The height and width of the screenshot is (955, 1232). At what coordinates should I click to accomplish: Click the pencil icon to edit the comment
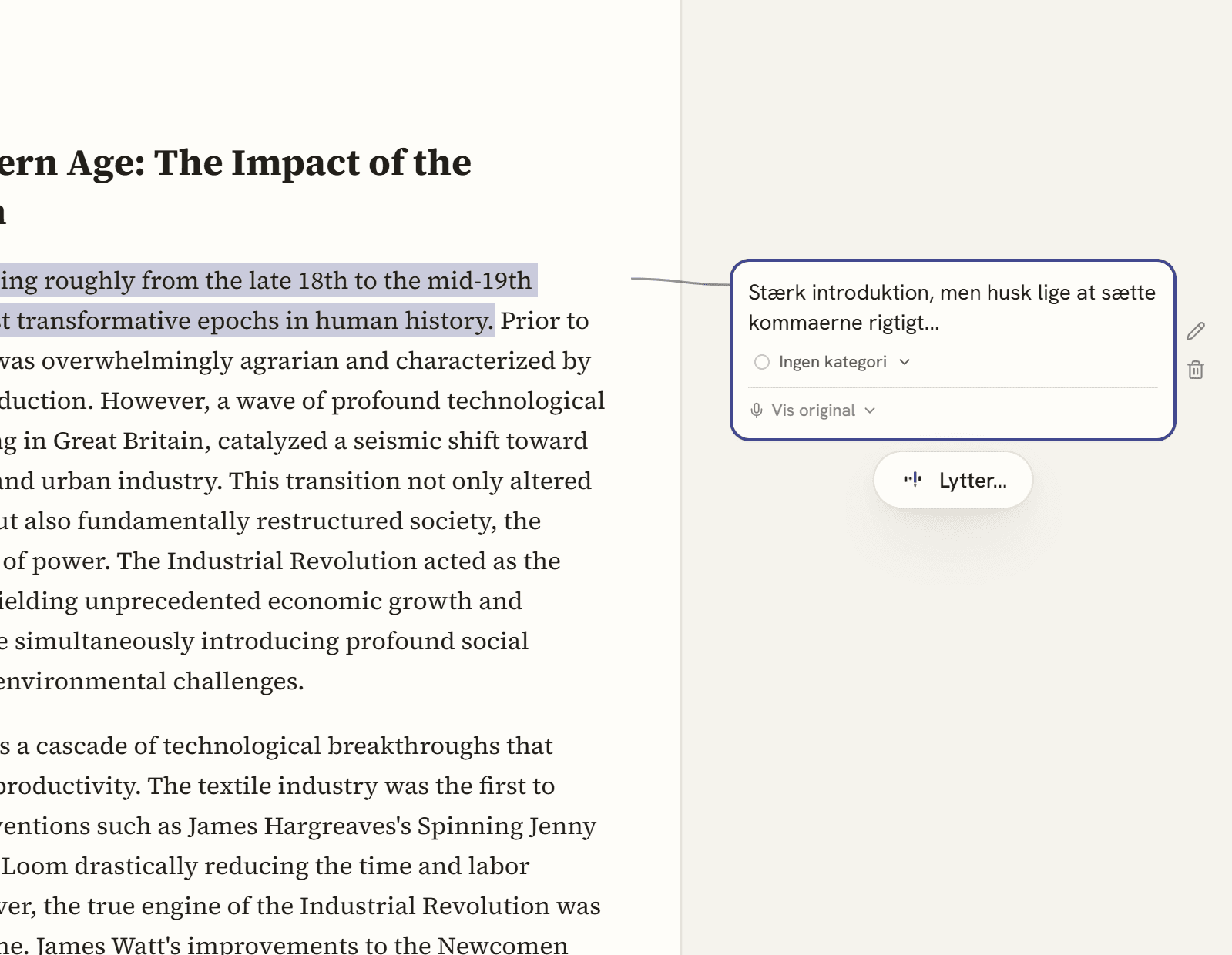pyautogui.click(x=1196, y=331)
